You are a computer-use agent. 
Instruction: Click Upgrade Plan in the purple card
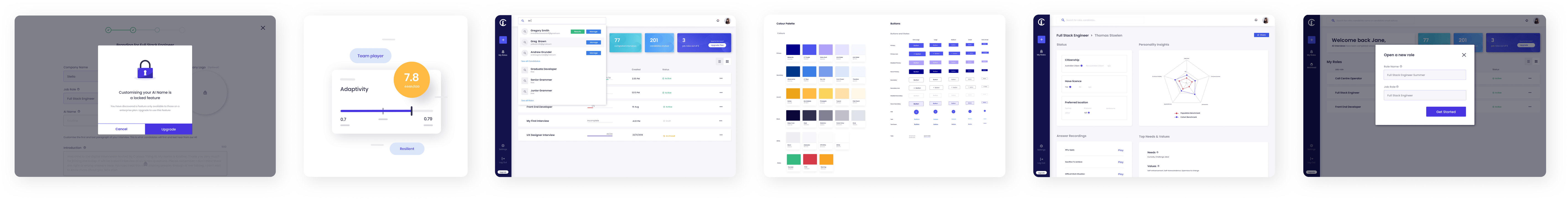coord(717,45)
